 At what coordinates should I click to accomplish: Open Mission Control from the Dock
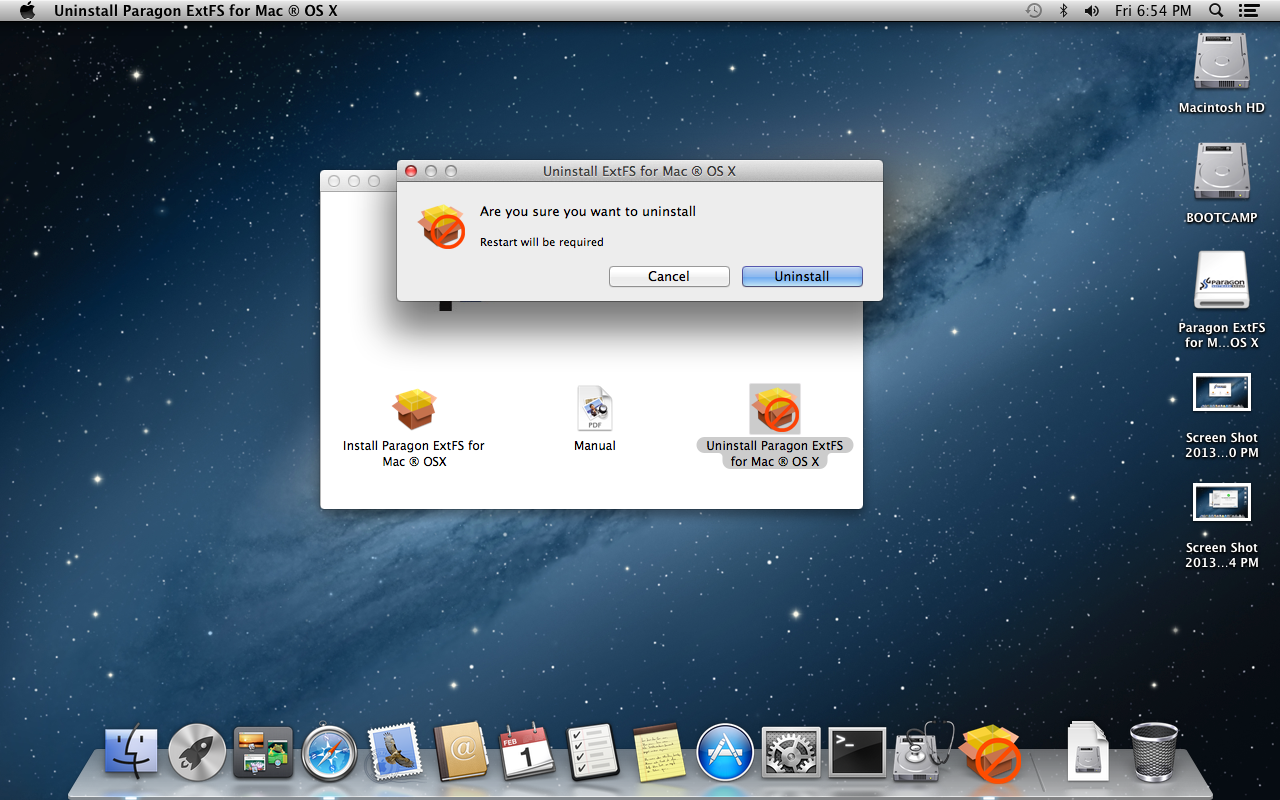[x=263, y=752]
